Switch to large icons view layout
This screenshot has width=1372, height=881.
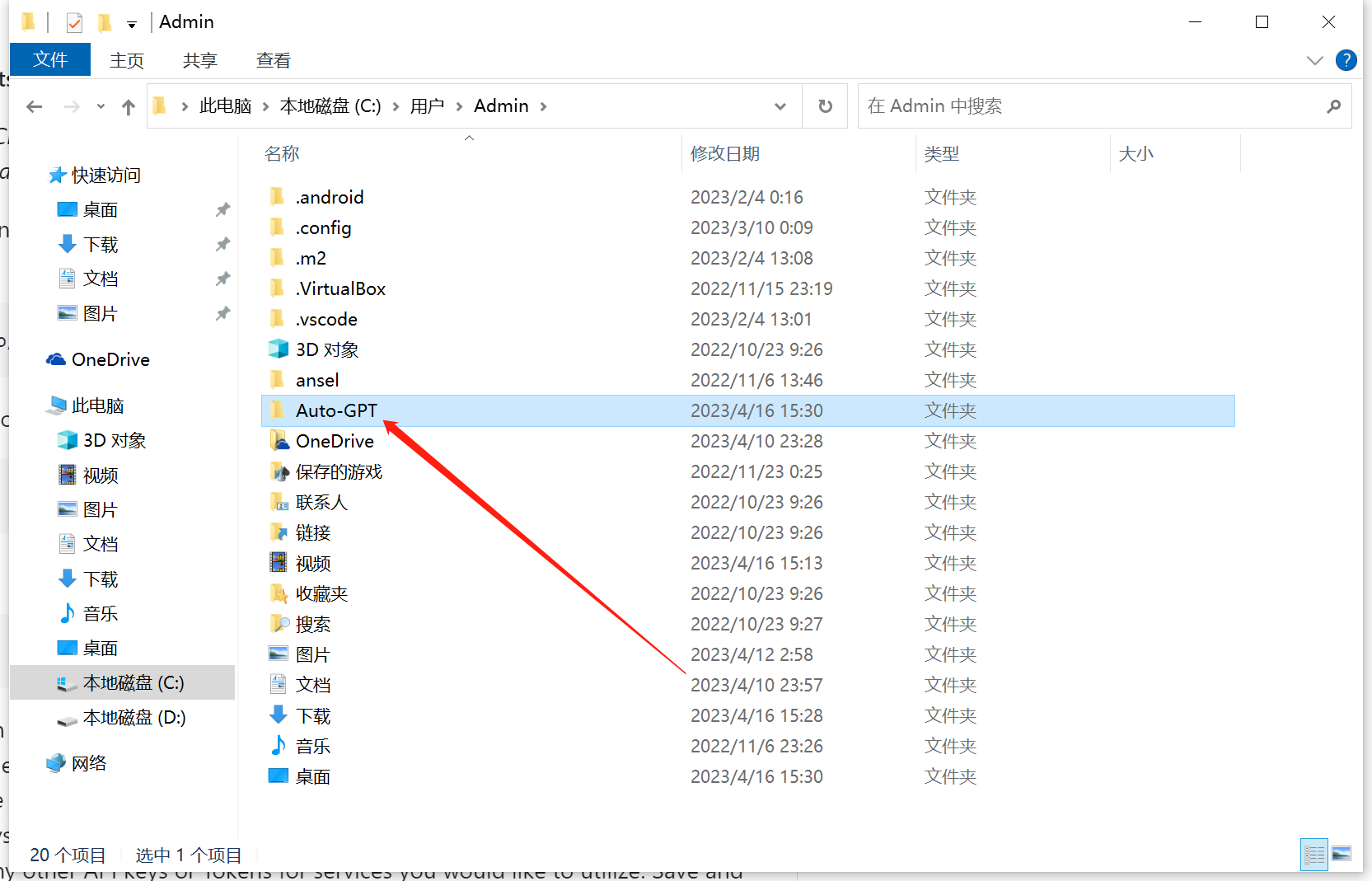pos(1342,855)
